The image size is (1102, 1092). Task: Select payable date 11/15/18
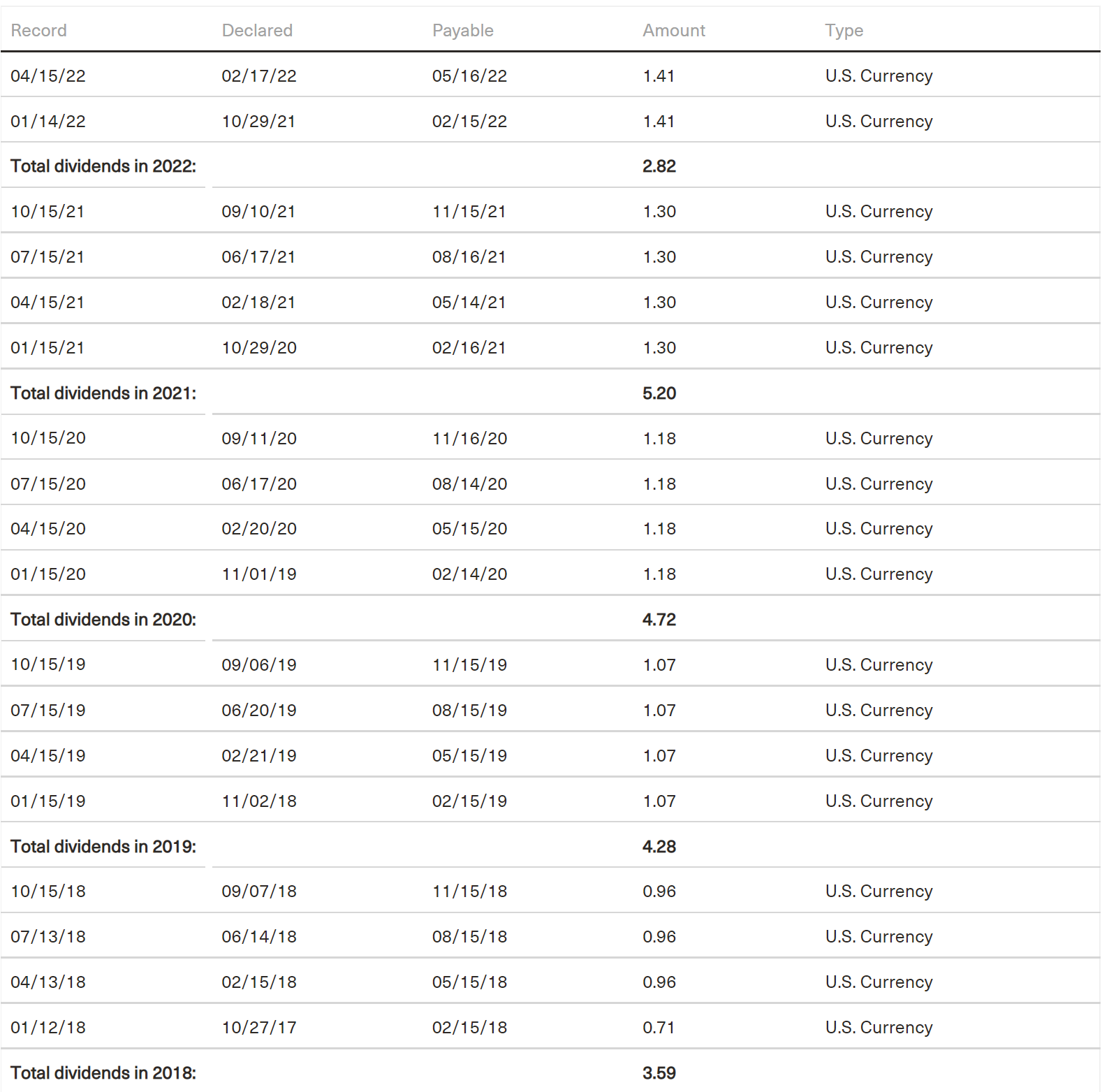point(470,891)
